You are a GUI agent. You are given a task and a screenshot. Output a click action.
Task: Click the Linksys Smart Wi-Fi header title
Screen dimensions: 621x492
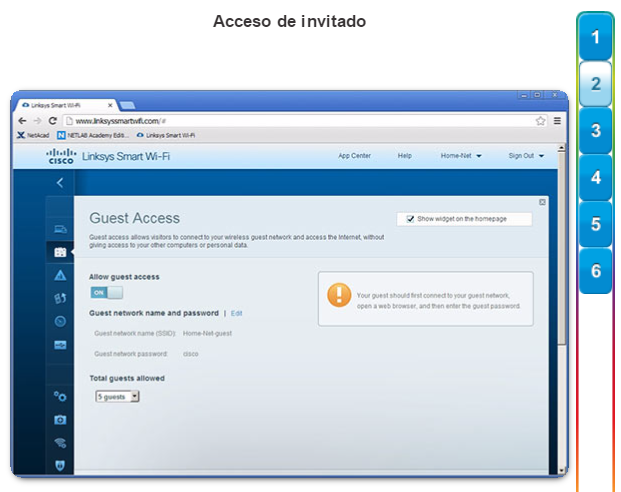[x=126, y=156]
